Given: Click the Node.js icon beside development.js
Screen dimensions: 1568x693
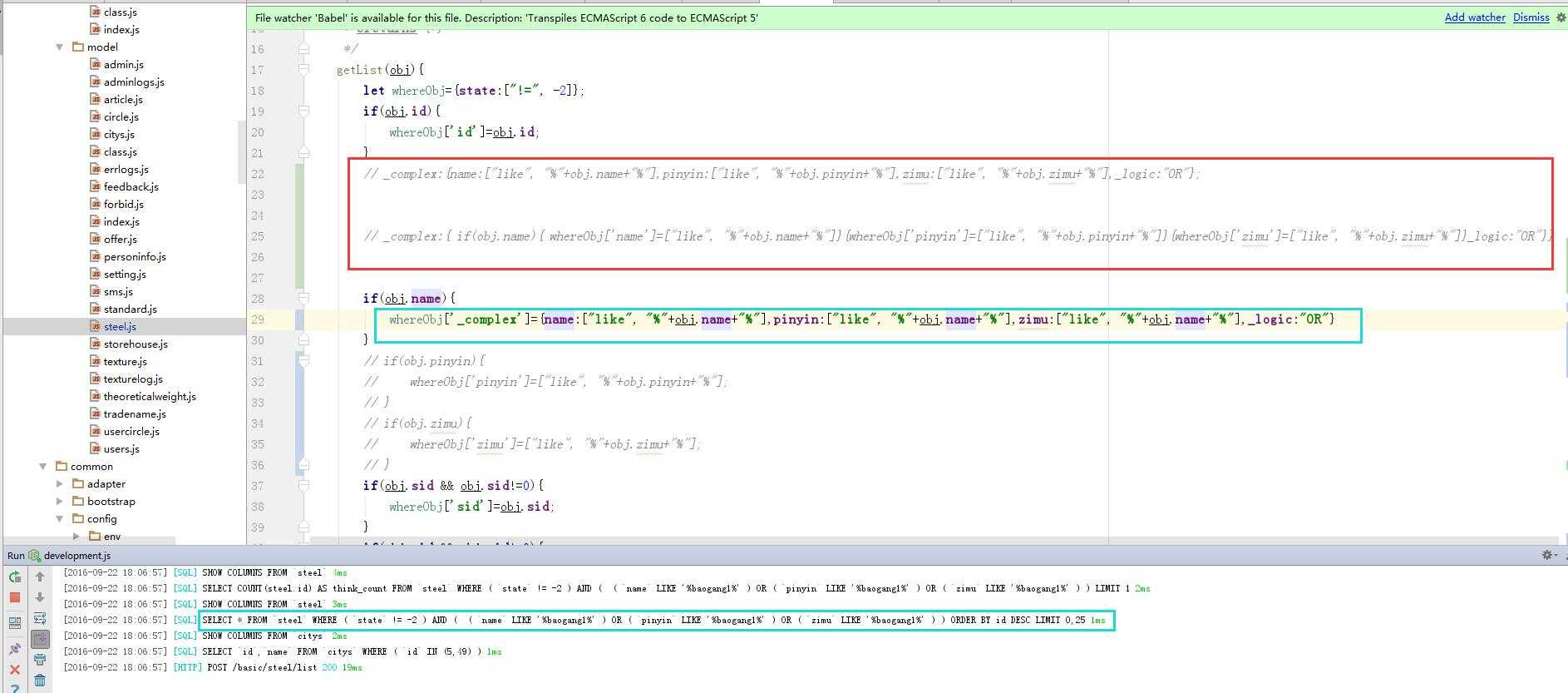Looking at the screenshot, I should point(34,555).
